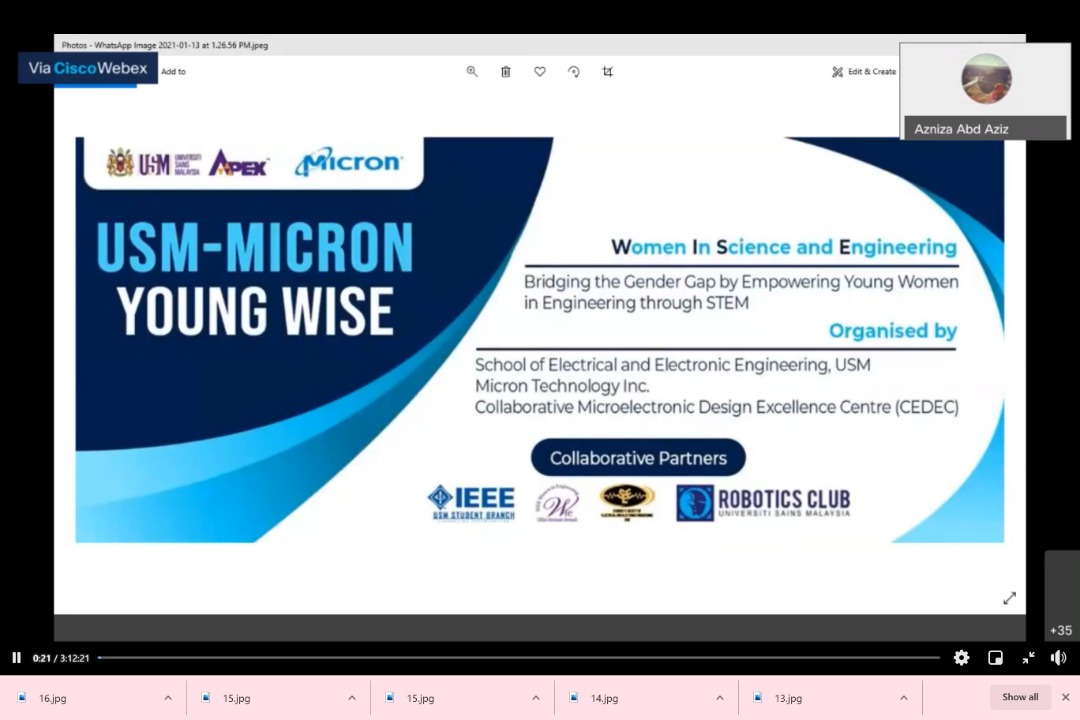Click Show all downloads
Screen dimensions: 1080x720
(x=1020, y=697)
